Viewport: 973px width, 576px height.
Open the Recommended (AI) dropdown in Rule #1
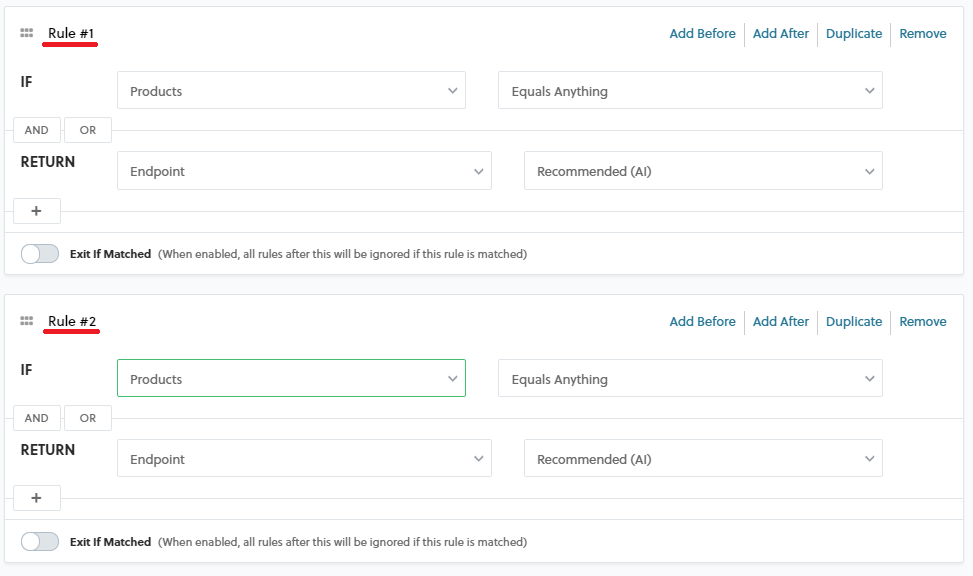702,170
